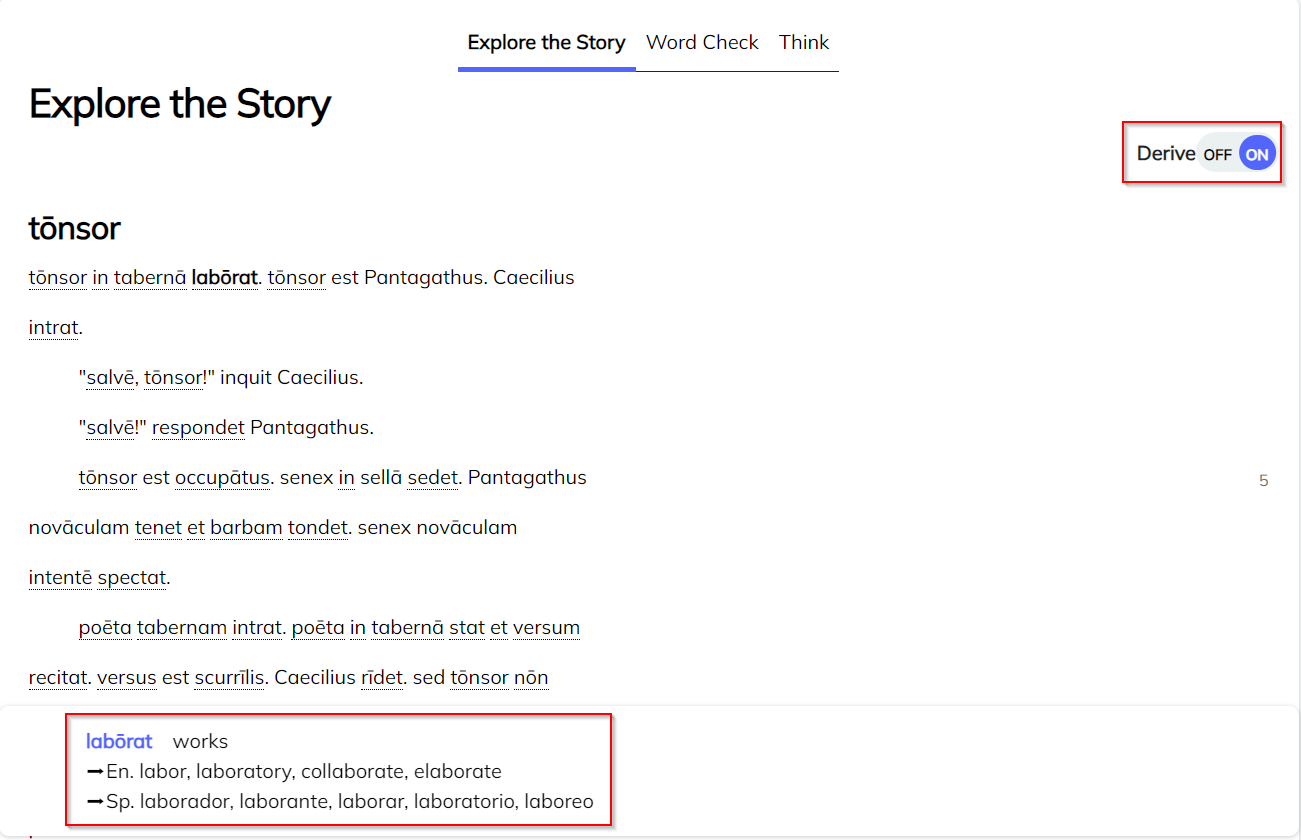Look up the word spectat
This screenshot has height=840, width=1301.
[x=132, y=578]
